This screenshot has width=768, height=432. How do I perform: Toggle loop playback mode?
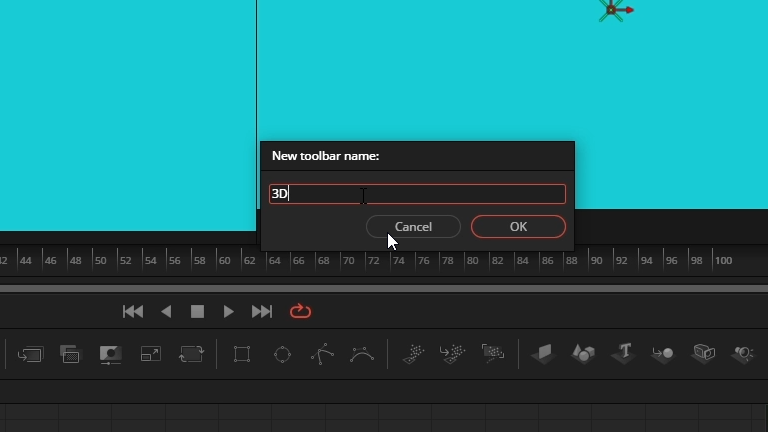click(x=300, y=311)
